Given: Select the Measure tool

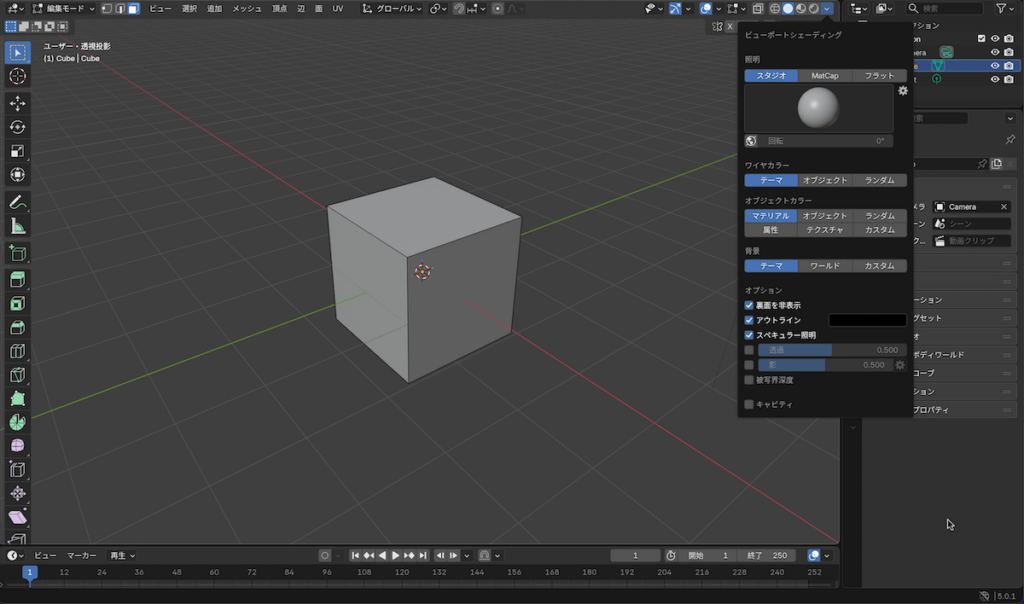Looking at the screenshot, I should pyautogui.click(x=17, y=226).
